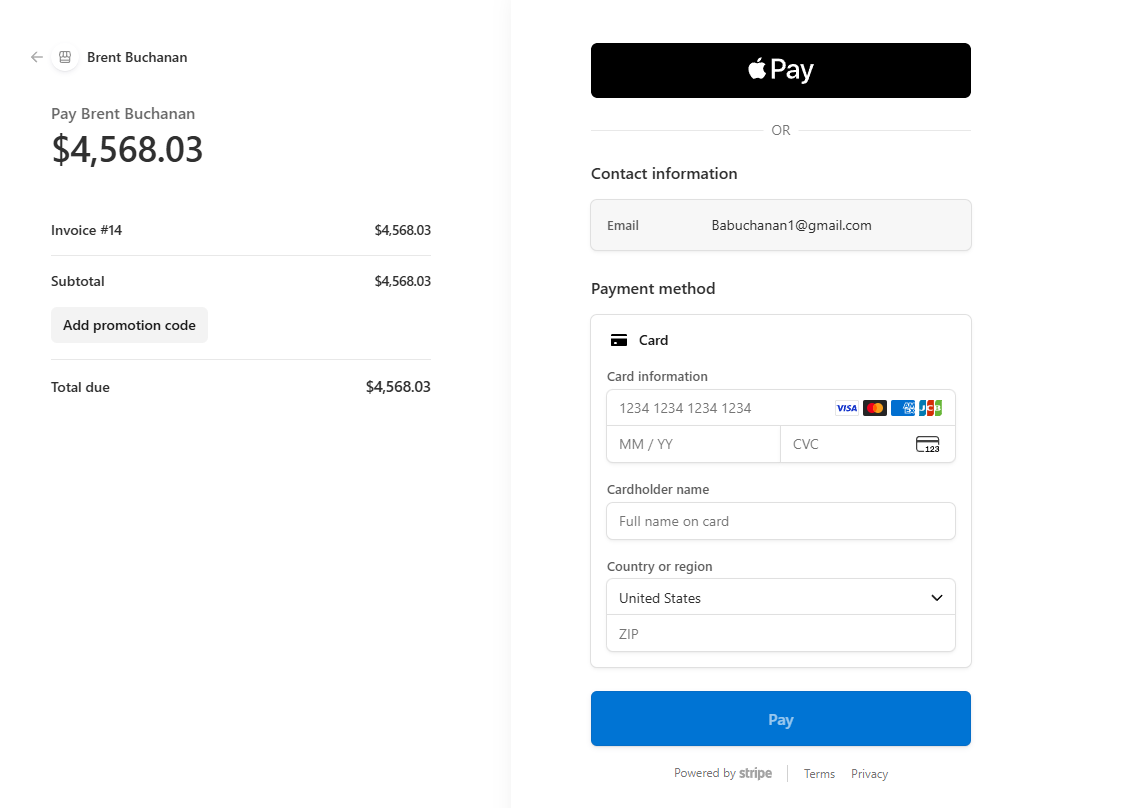Open the Terms link

(819, 773)
